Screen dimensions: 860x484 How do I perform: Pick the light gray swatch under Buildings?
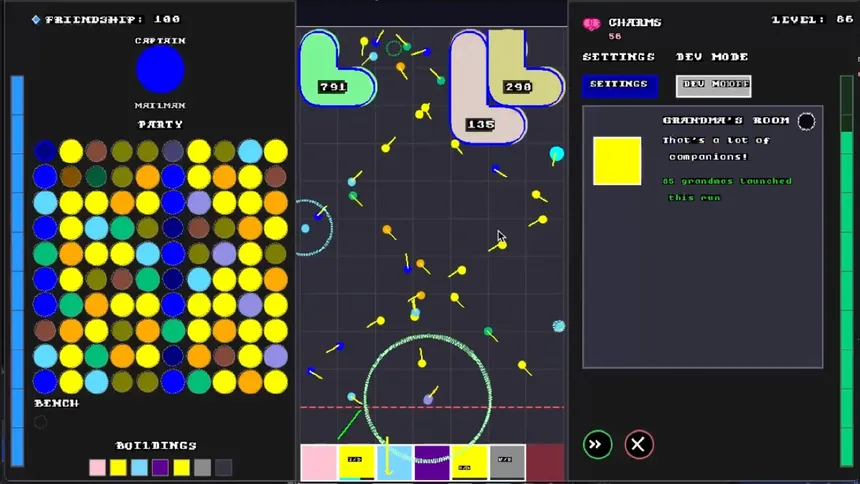[x=202, y=468]
